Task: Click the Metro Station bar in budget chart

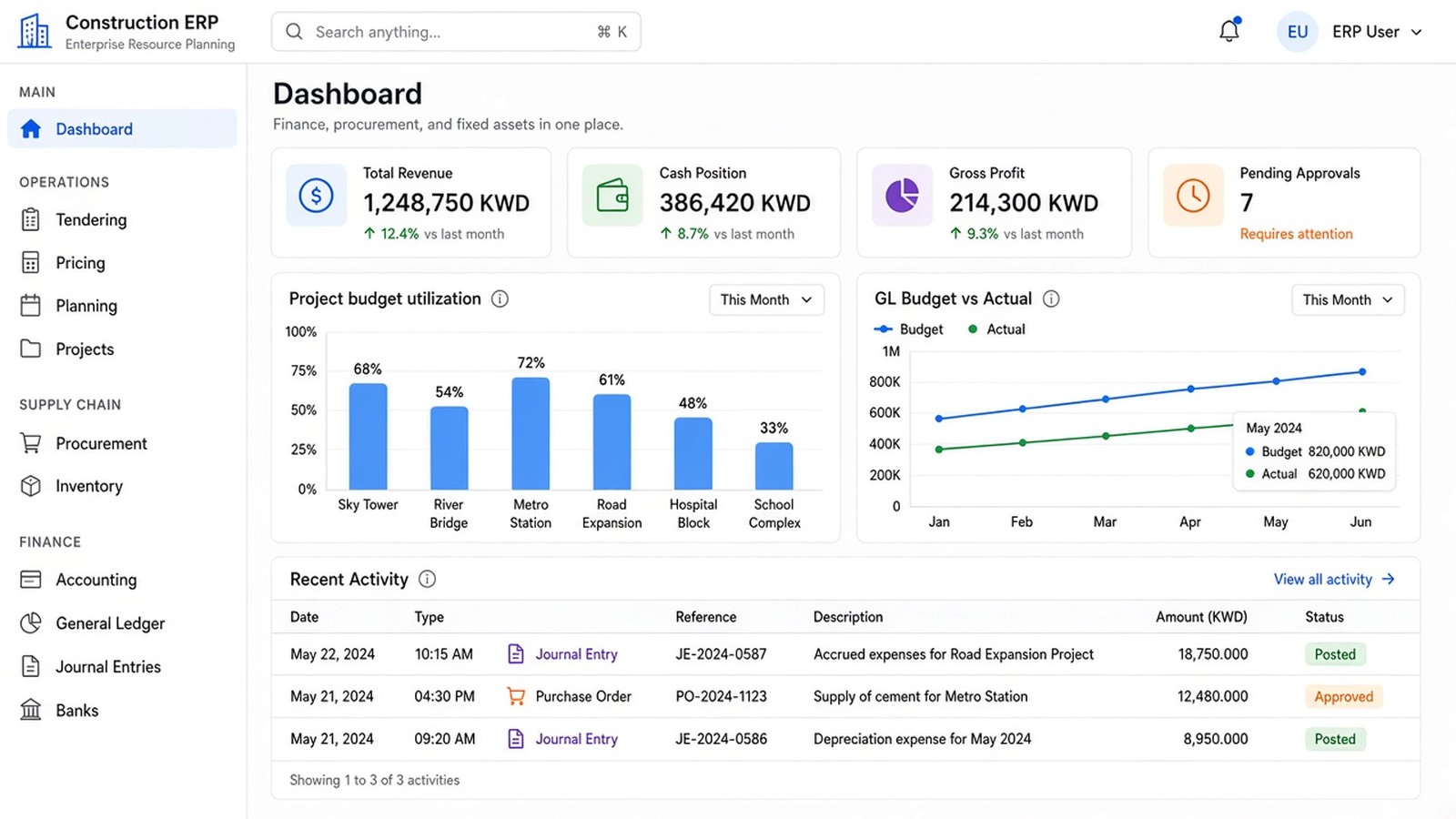Action: (x=531, y=433)
